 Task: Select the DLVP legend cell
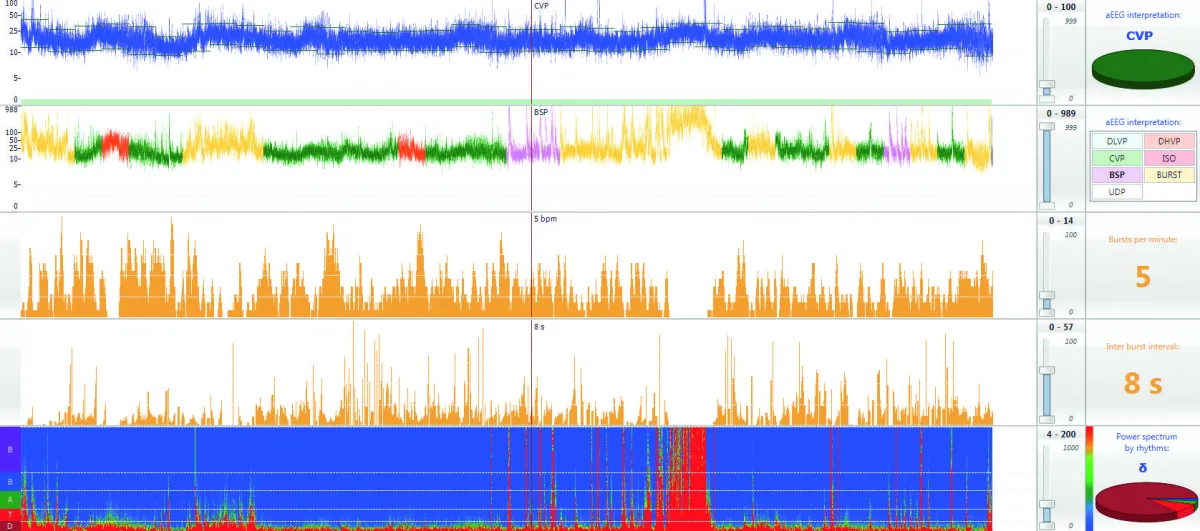(x=1117, y=141)
